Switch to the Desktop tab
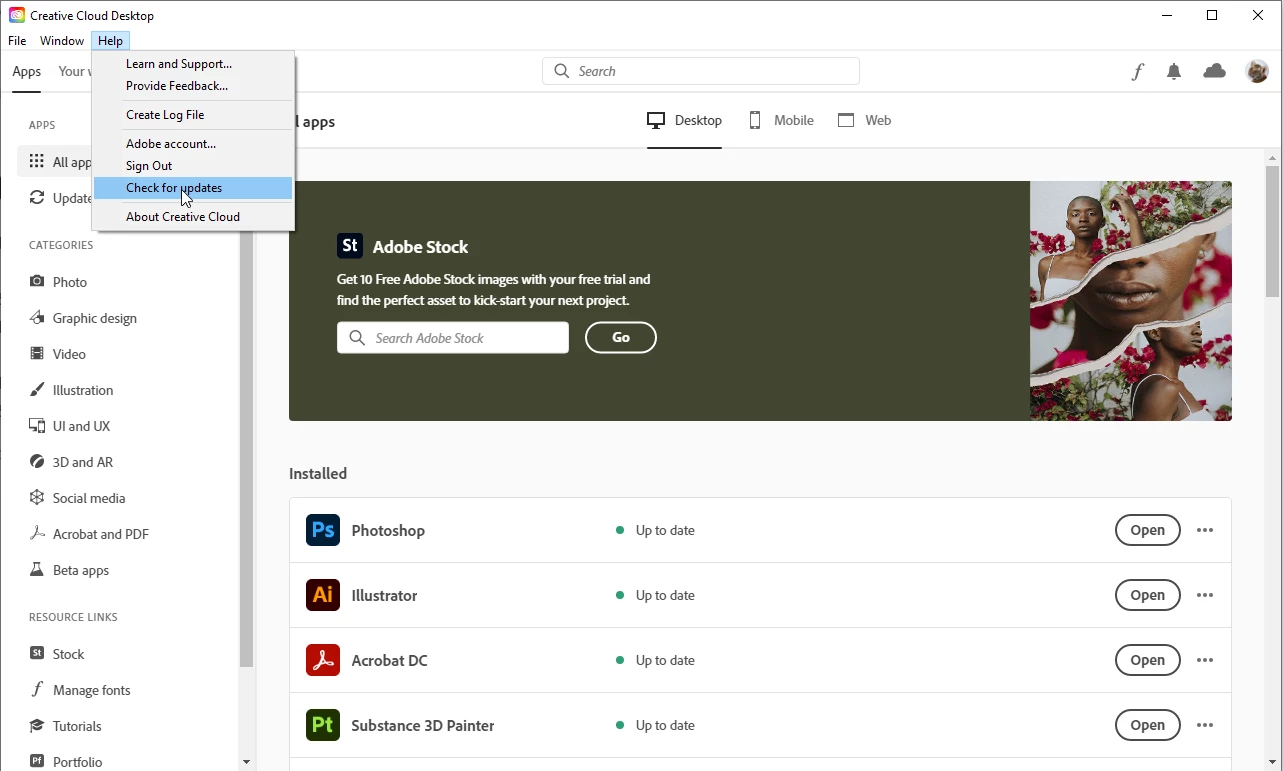Image resolution: width=1283 pixels, height=771 pixels. tap(684, 120)
